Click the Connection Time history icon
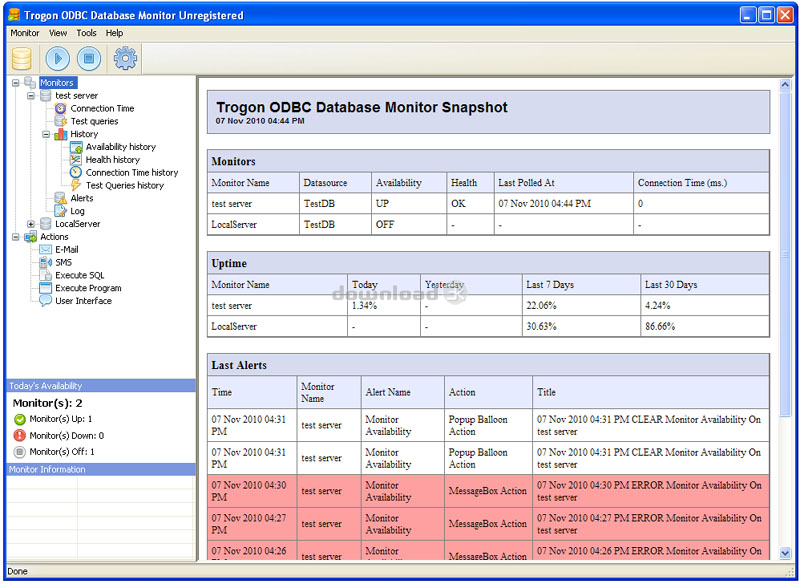The image size is (800, 584). coord(76,172)
